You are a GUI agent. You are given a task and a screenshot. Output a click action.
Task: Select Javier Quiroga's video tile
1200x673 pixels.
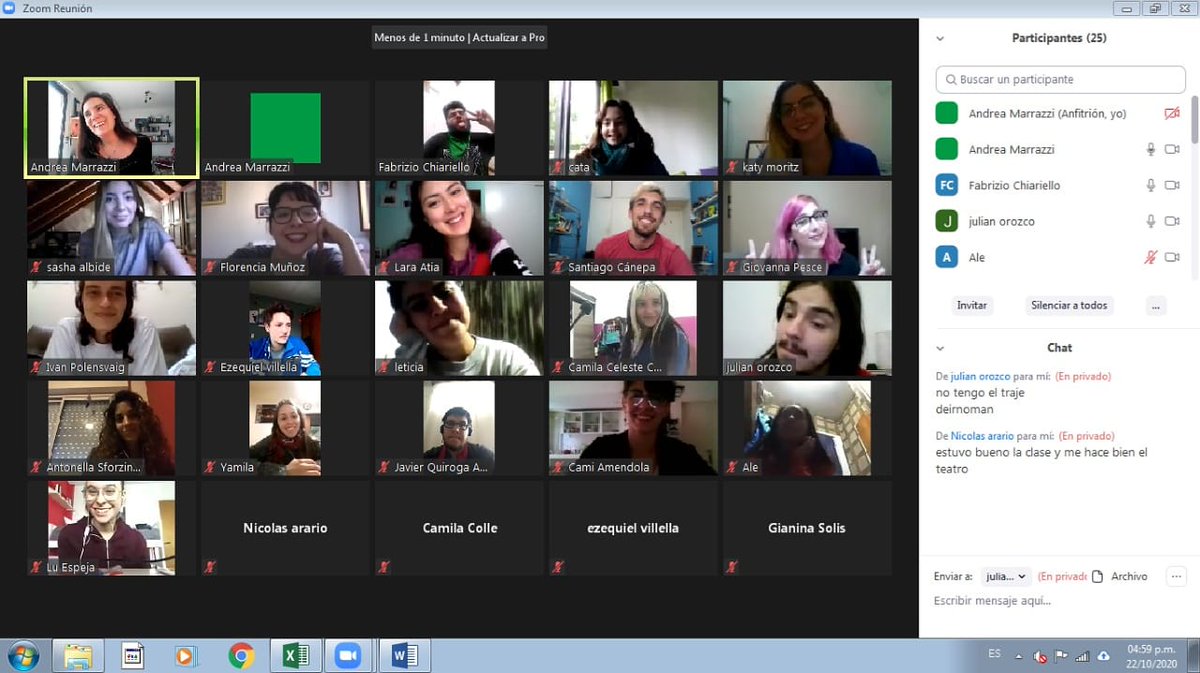pos(459,428)
